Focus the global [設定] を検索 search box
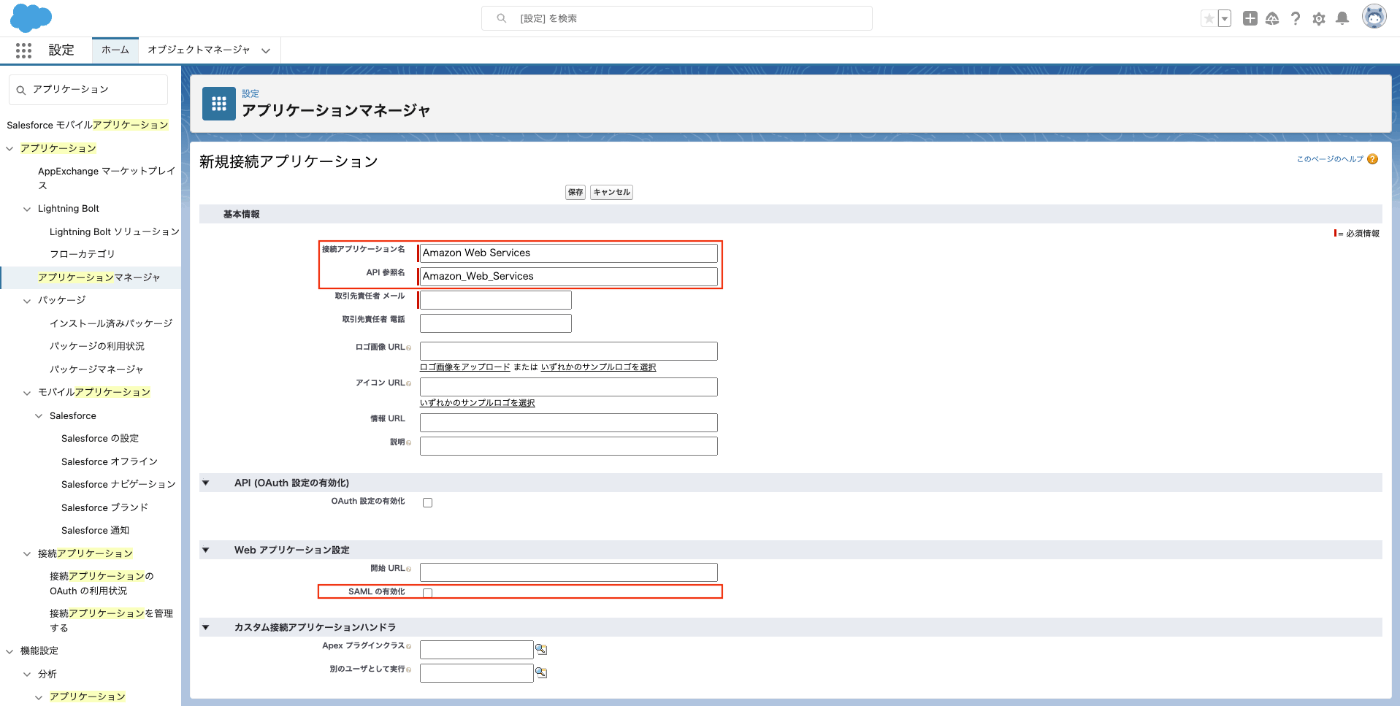 click(677, 18)
